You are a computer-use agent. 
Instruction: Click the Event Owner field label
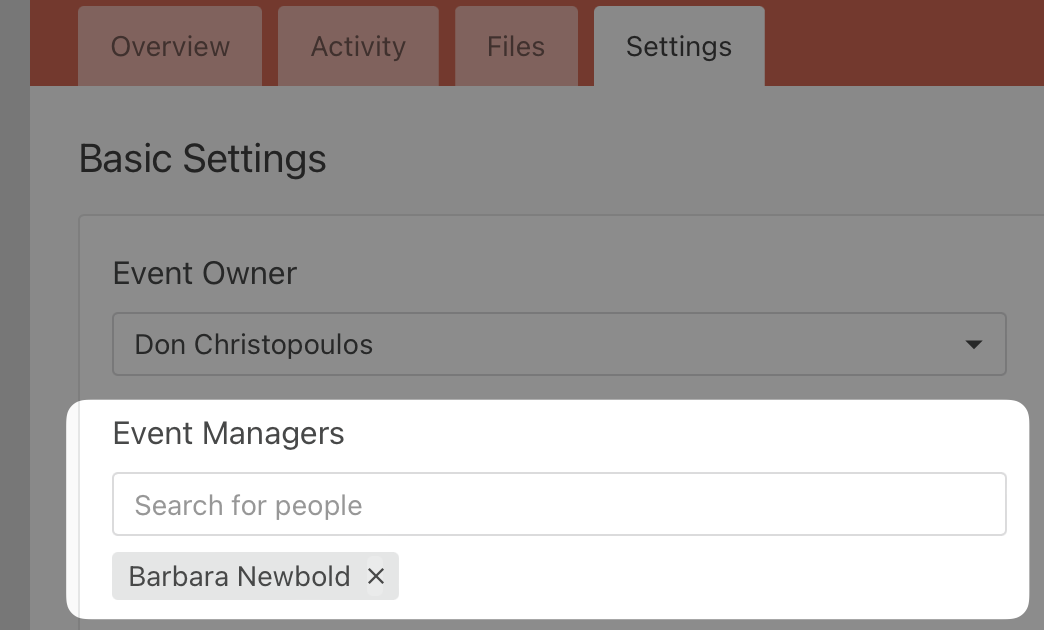coord(205,273)
